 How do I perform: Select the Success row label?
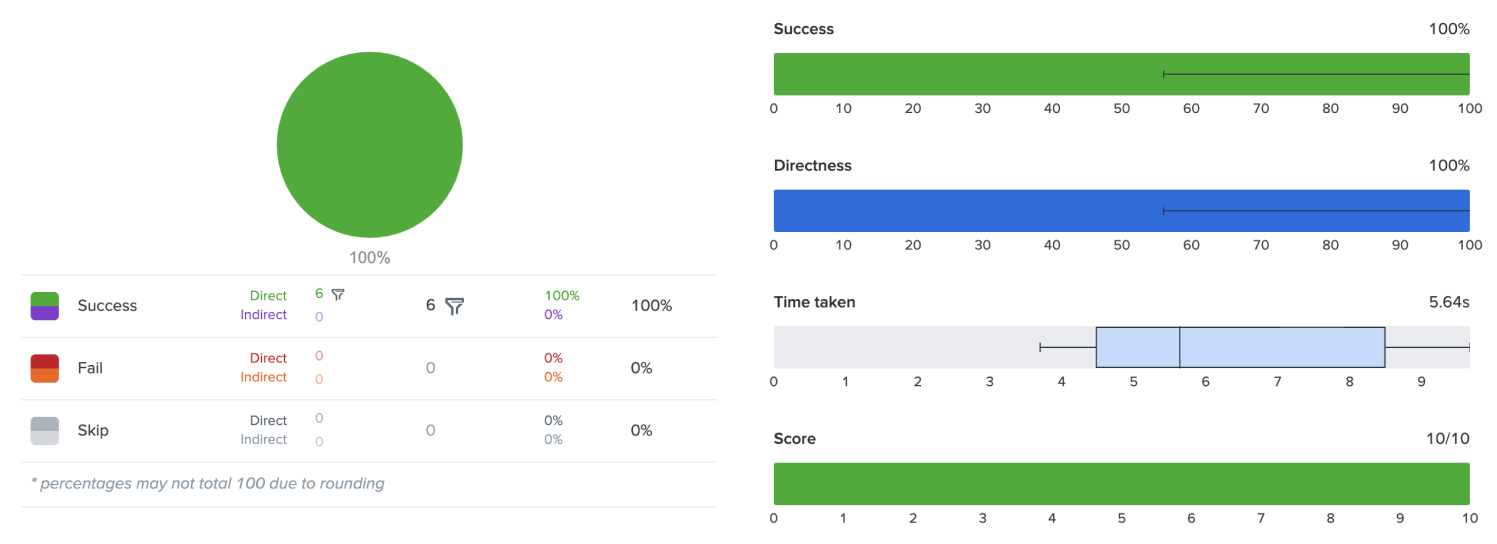(107, 306)
